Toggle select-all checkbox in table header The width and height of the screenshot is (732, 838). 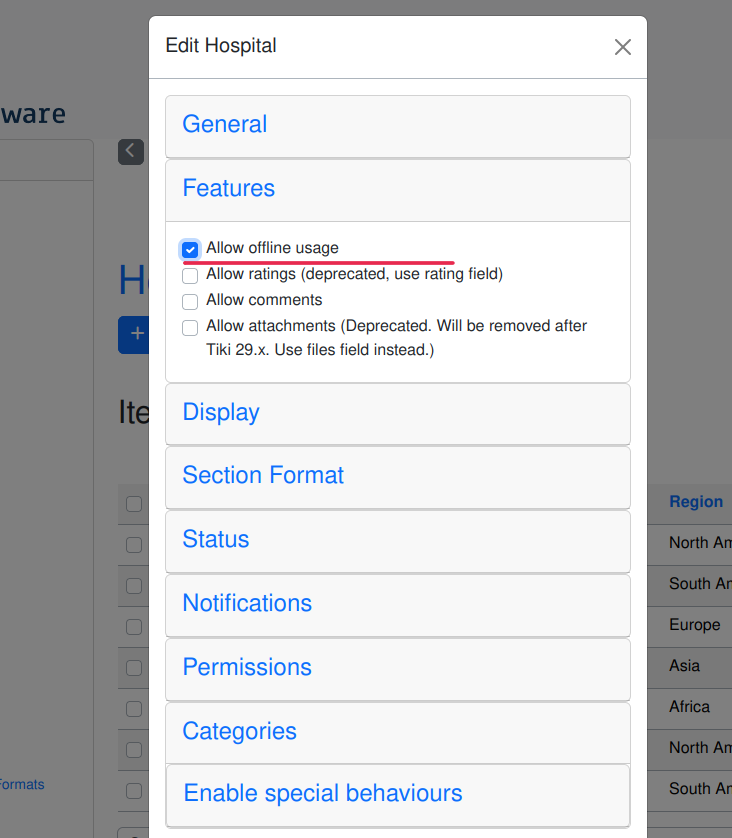(x=134, y=504)
